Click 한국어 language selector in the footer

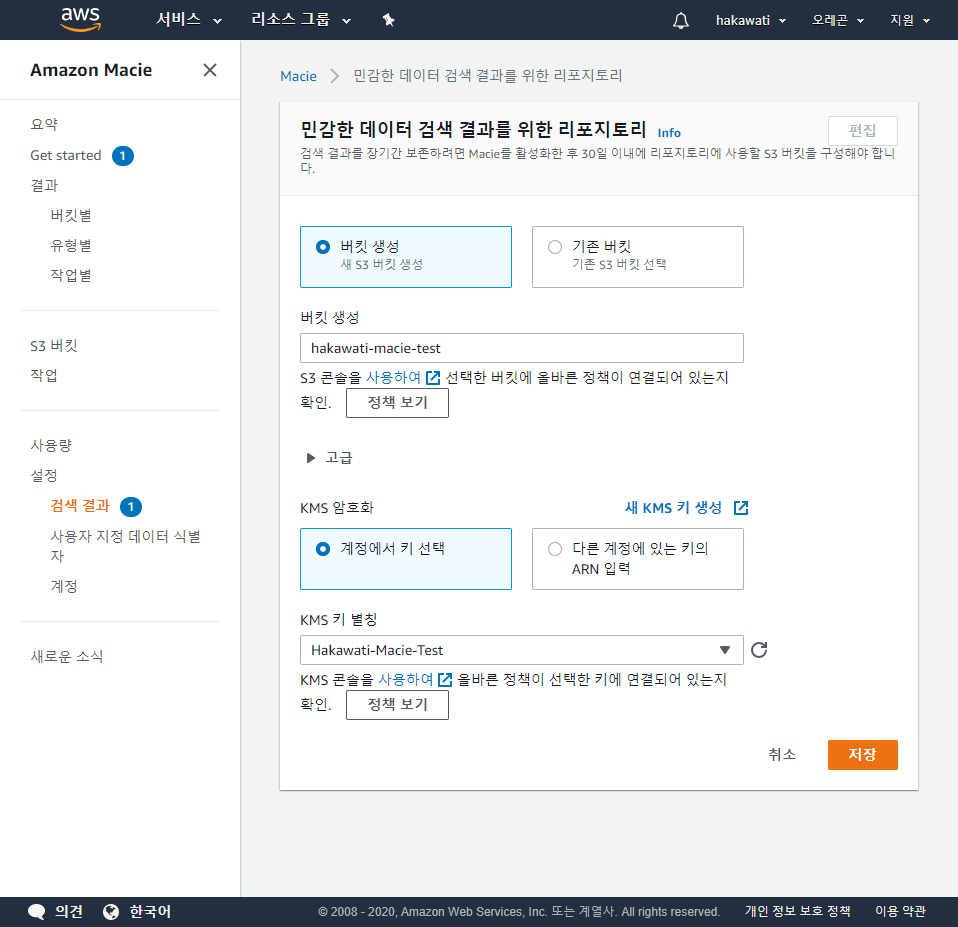pos(150,912)
